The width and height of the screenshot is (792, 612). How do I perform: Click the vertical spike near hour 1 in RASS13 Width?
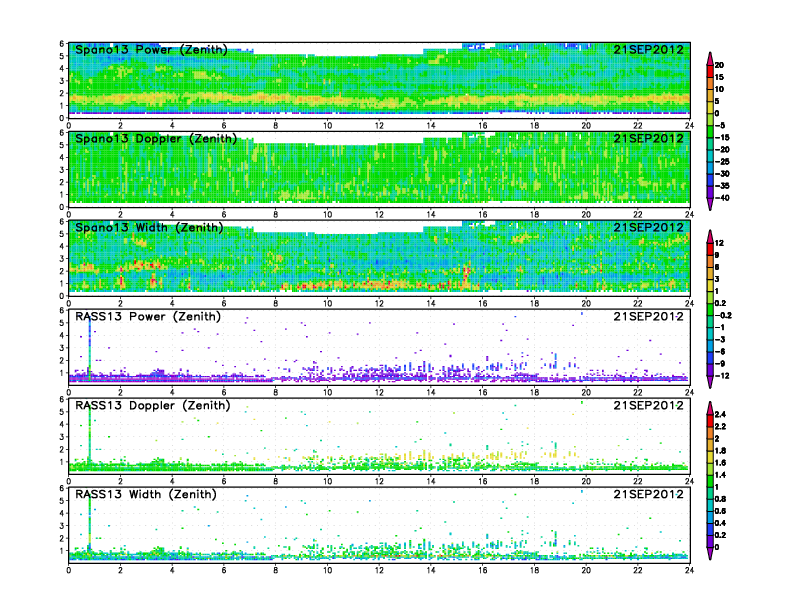tap(90, 525)
